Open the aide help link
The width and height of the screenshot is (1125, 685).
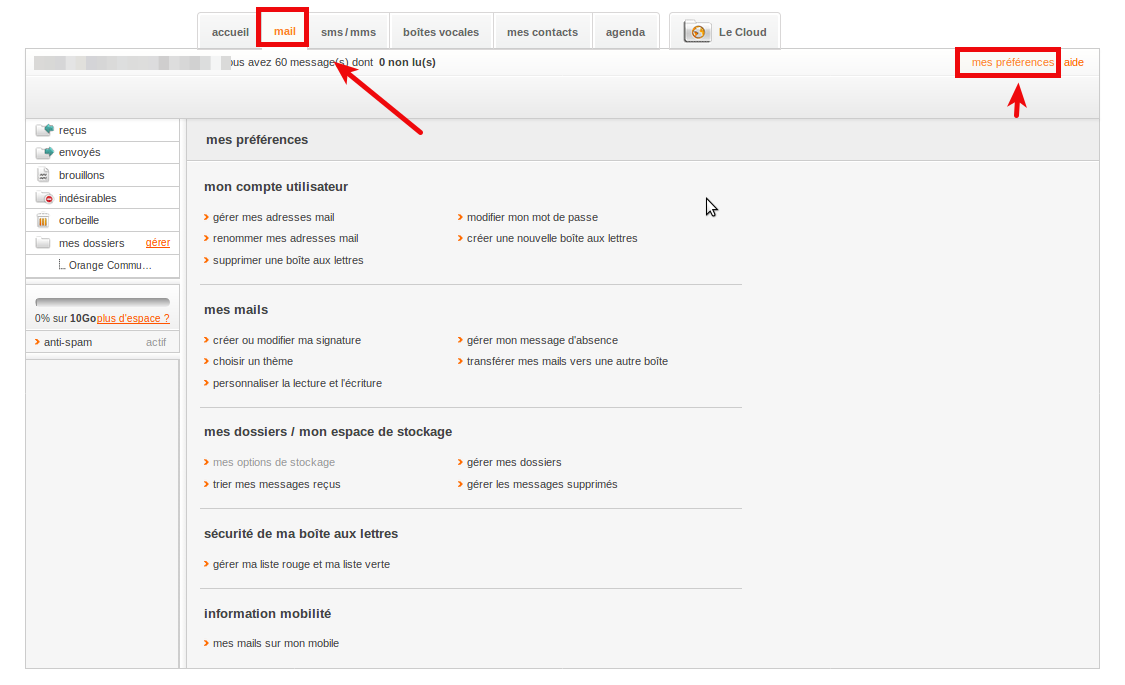pos(1073,62)
